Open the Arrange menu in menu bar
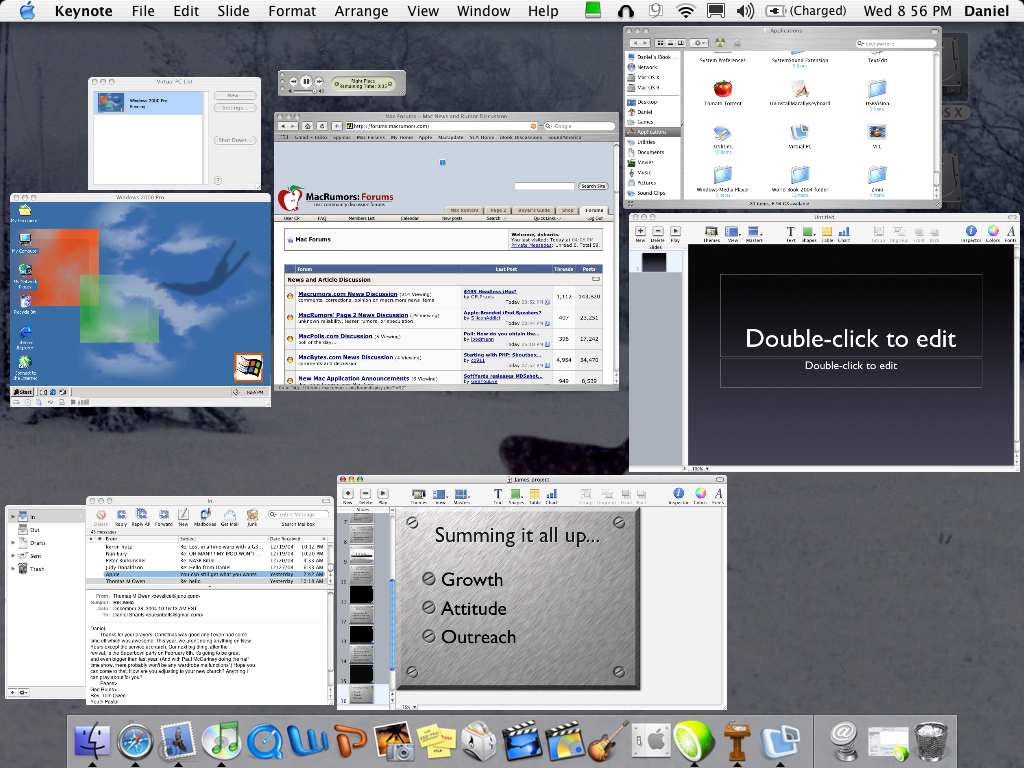1024x768 pixels. click(361, 11)
